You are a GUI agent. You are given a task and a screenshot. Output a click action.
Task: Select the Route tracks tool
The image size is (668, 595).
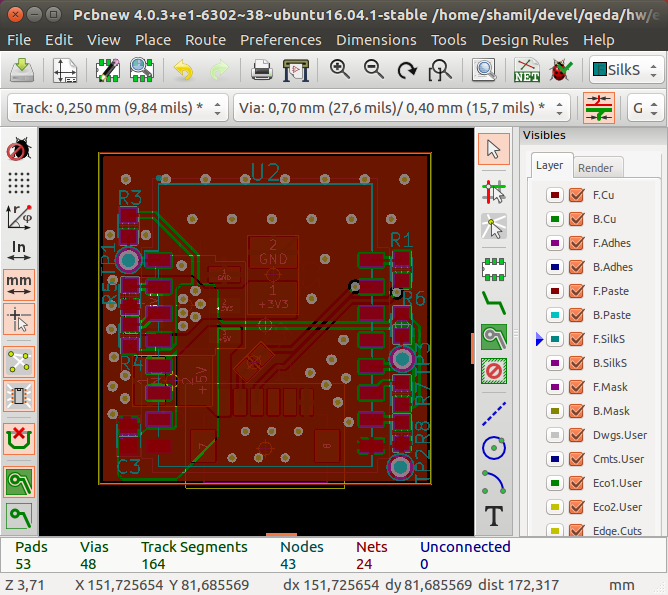click(x=494, y=303)
